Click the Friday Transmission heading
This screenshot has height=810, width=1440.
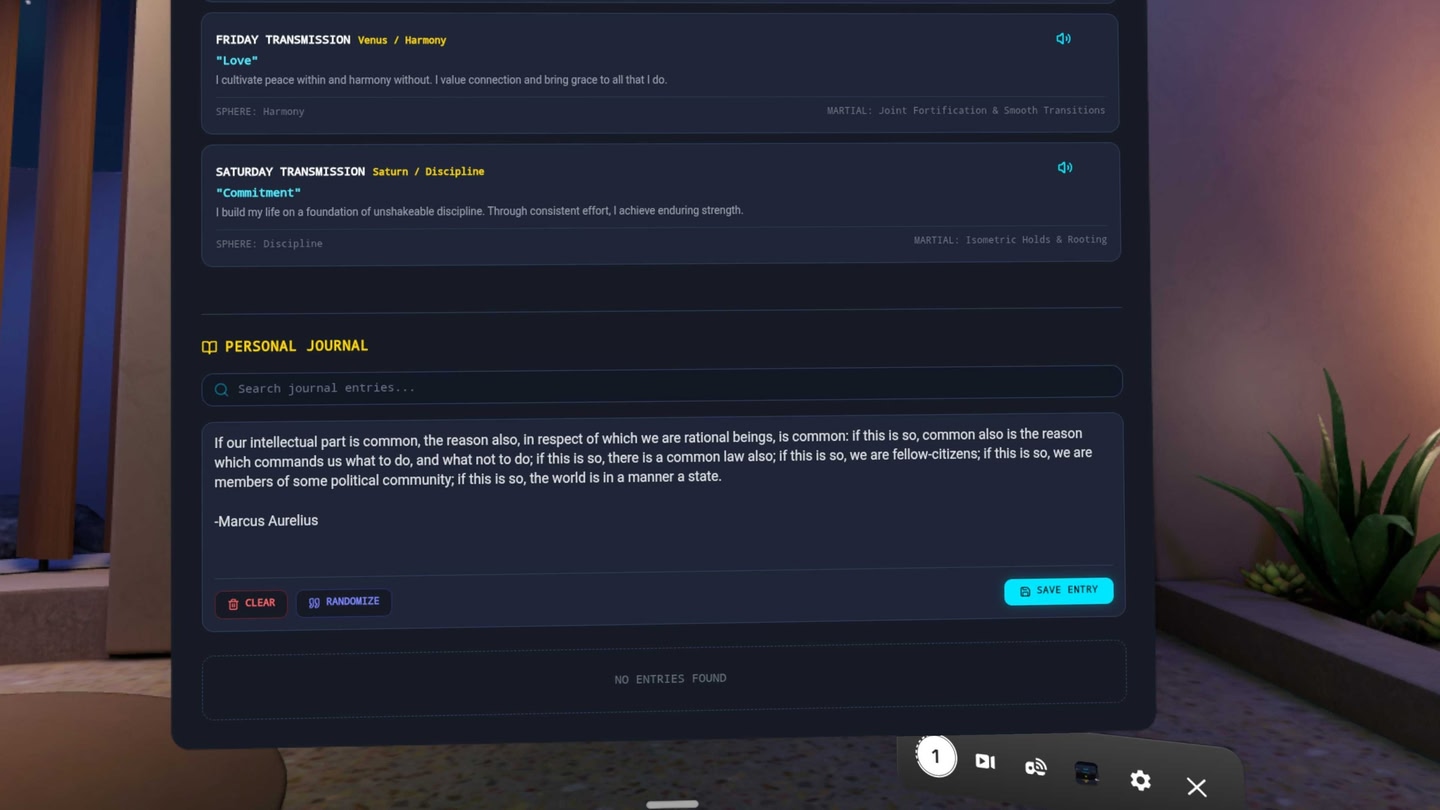pos(283,40)
